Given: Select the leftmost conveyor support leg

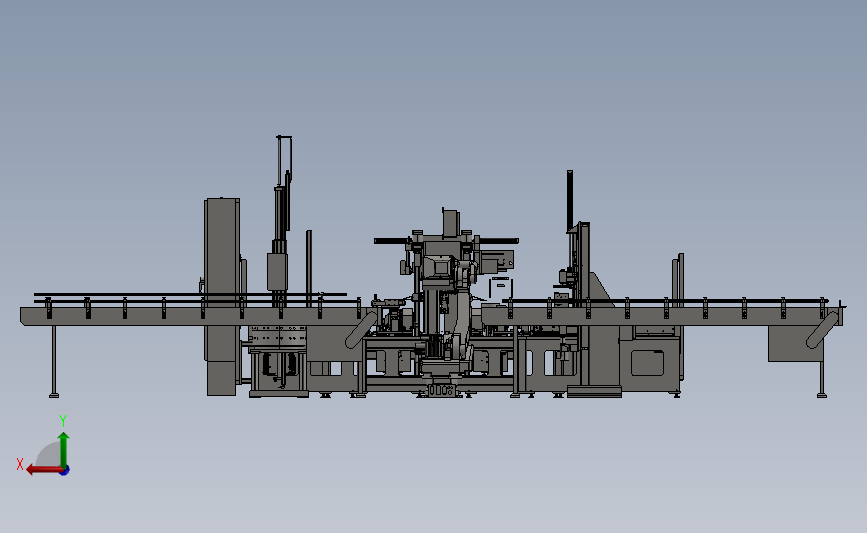Looking at the screenshot, I should point(54,361).
